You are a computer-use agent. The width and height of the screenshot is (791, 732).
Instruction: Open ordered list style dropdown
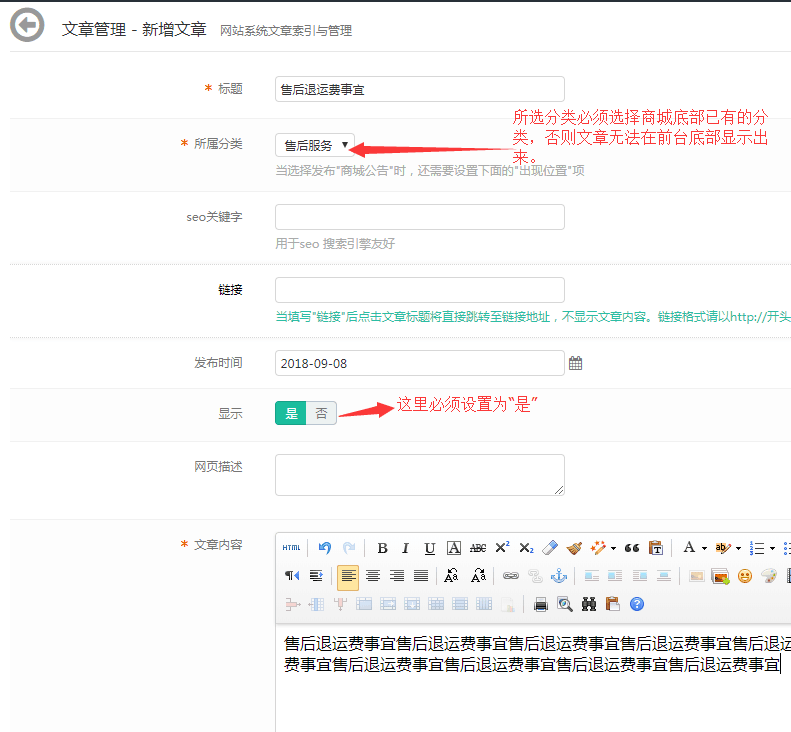click(772, 548)
